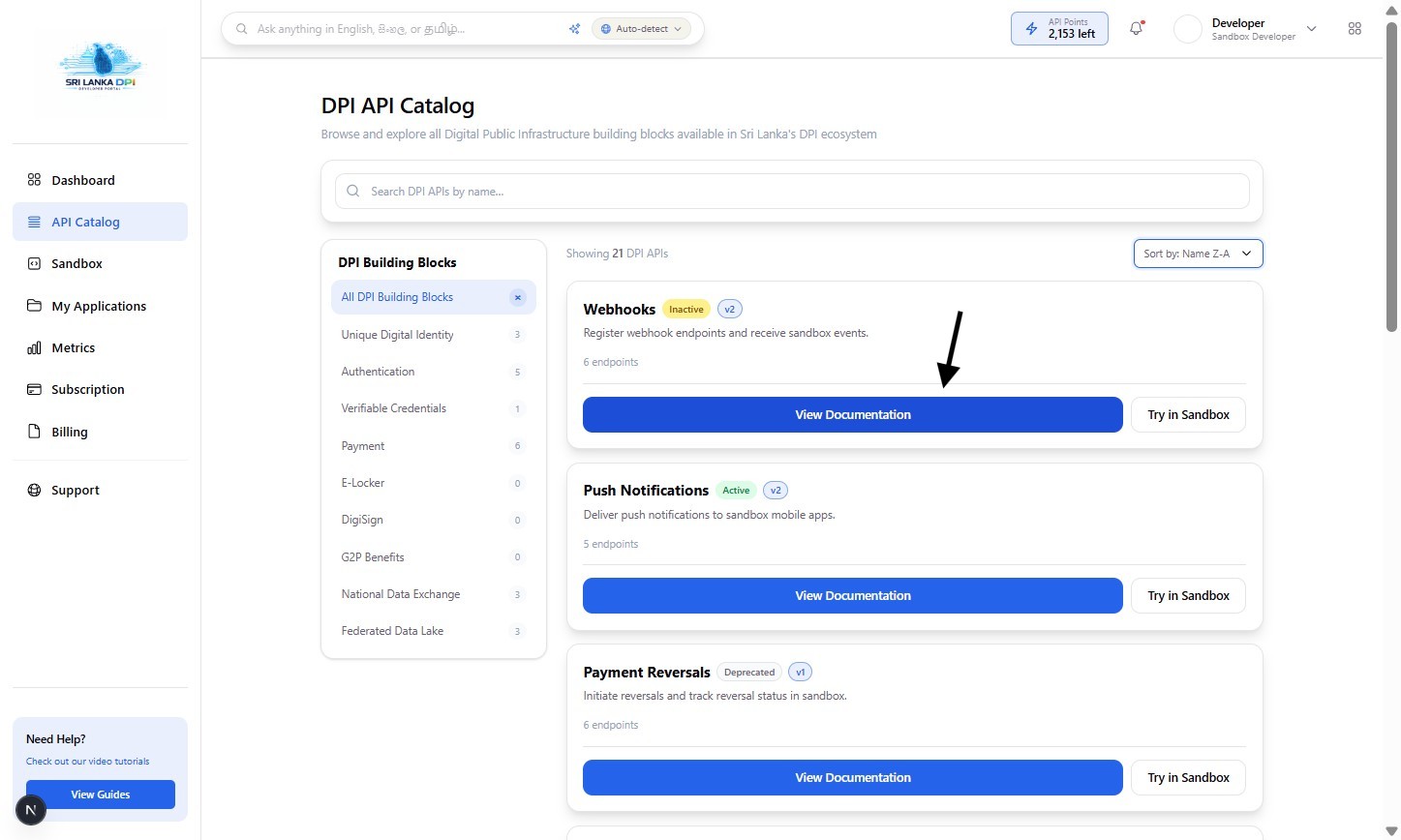The image size is (1401, 840).
Task: Navigate to My Applications
Action: point(100,306)
